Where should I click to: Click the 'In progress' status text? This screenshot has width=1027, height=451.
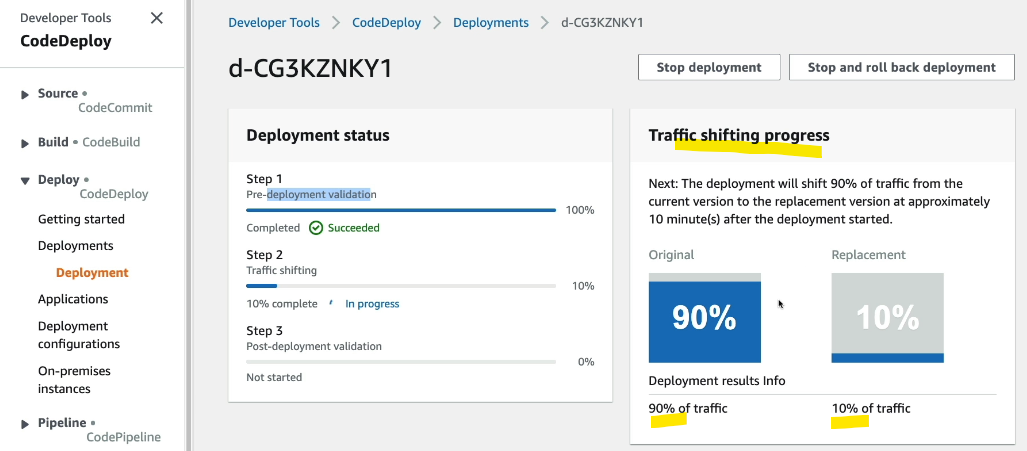[x=372, y=304]
